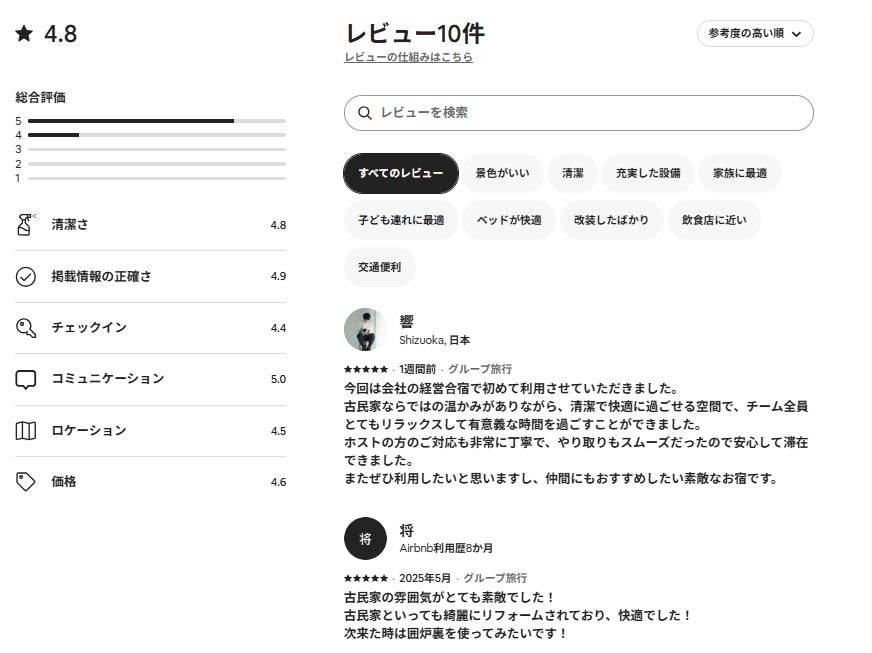
Task: Toggle the 充実した設備 filter chip
Action: (648, 173)
